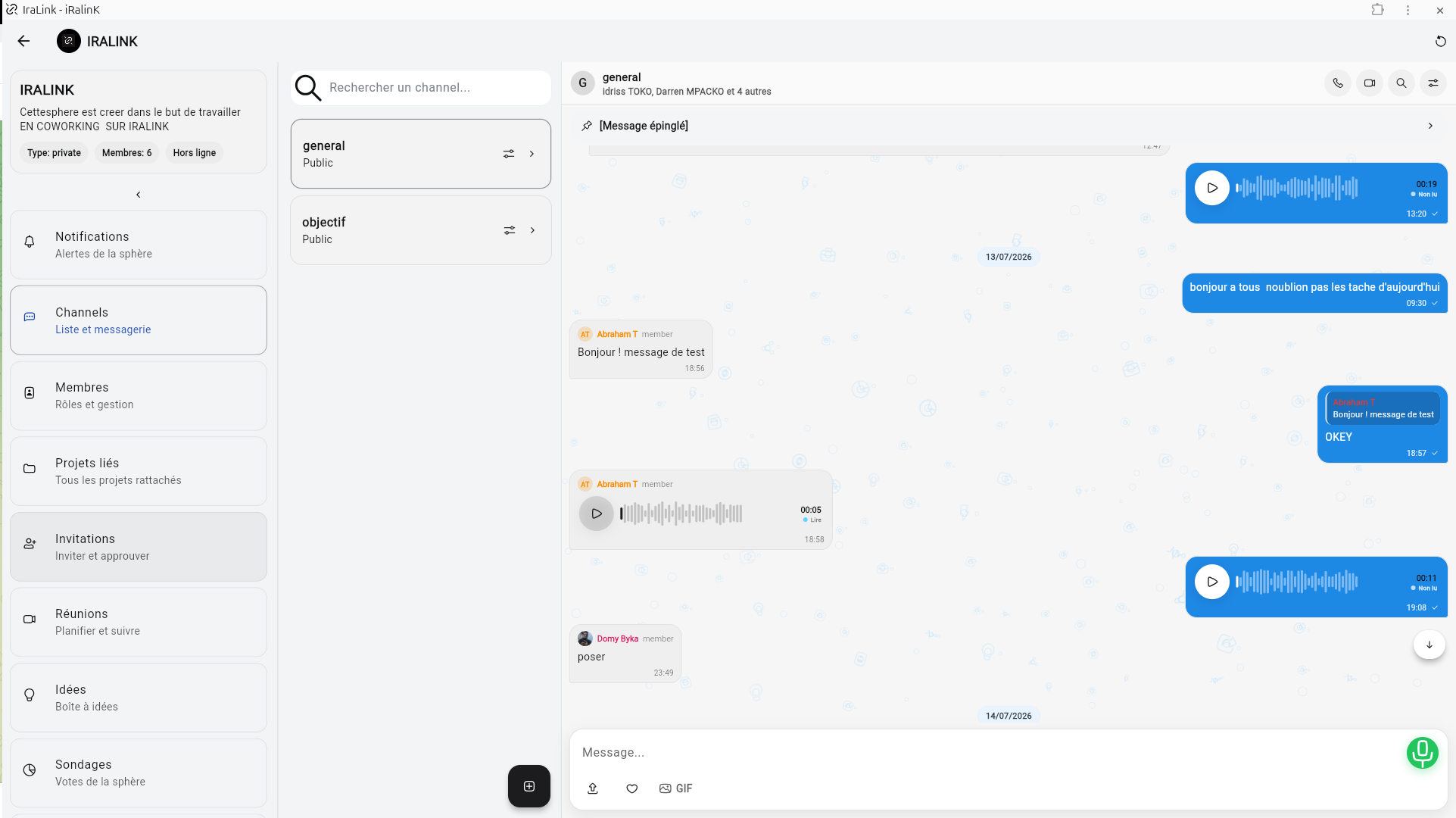Start a video call in general channel
This screenshot has width=1456, height=818.
1370,83
